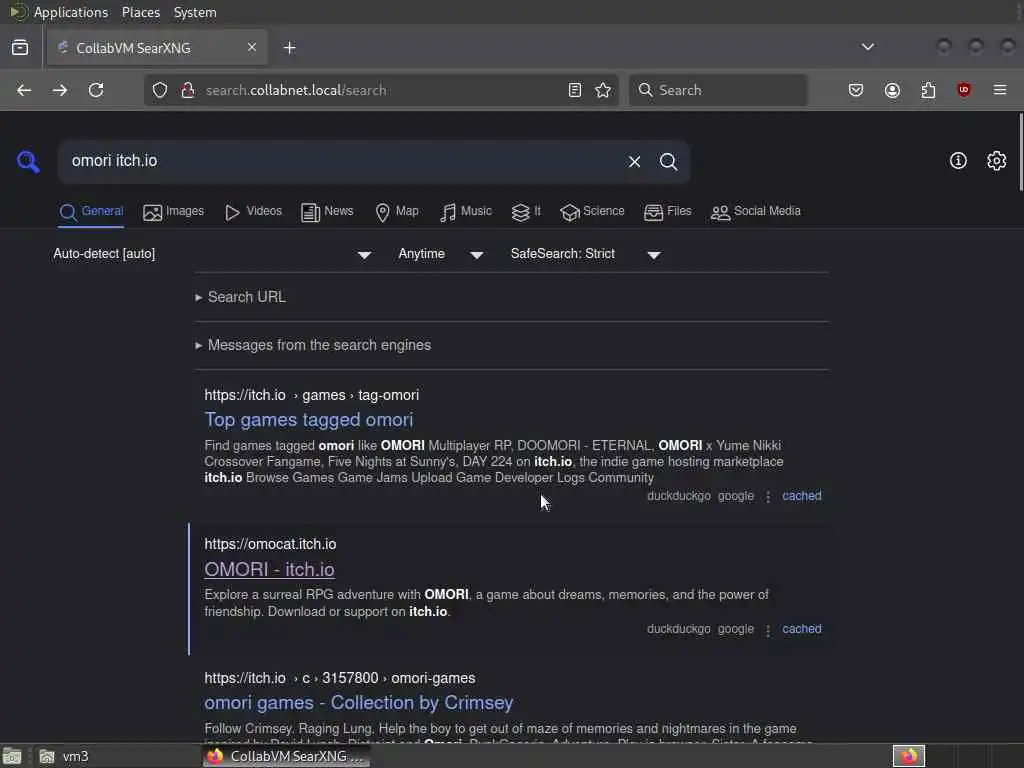The image size is (1024, 768).
Task: Select the General search category
Action: (91, 212)
